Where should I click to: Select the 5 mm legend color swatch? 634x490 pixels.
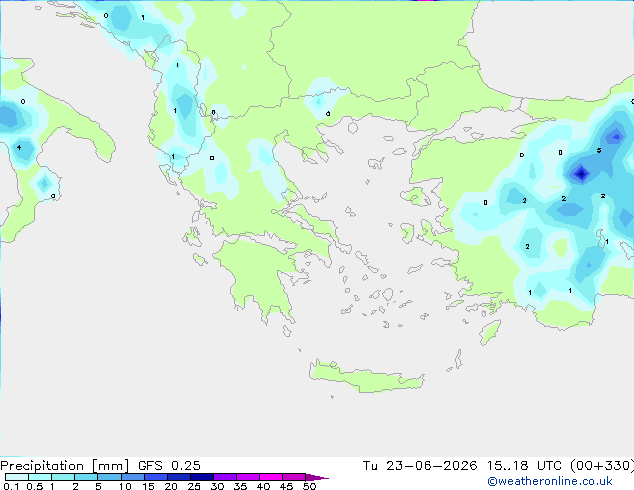pyautogui.click(x=109, y=477)
